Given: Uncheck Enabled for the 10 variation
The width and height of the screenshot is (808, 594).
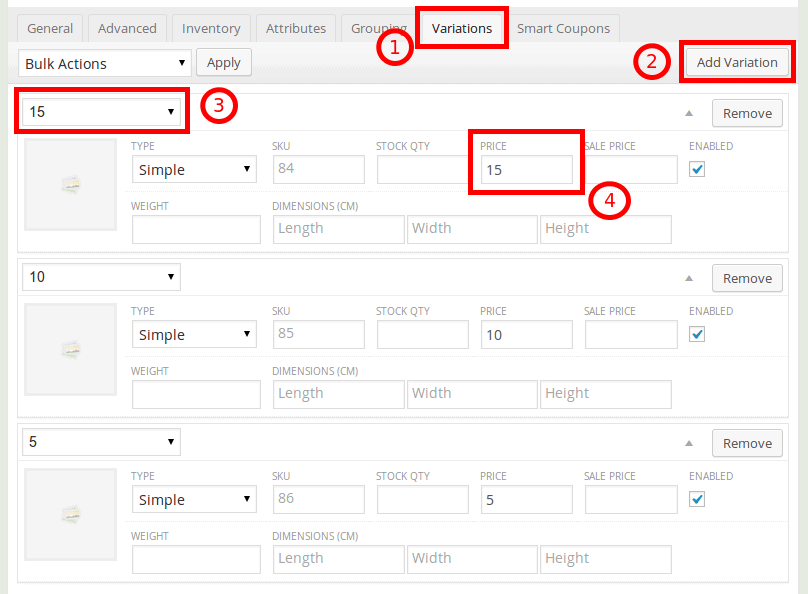Looking at the screenshot, I should pyautogui.click(x=698, y=334).
